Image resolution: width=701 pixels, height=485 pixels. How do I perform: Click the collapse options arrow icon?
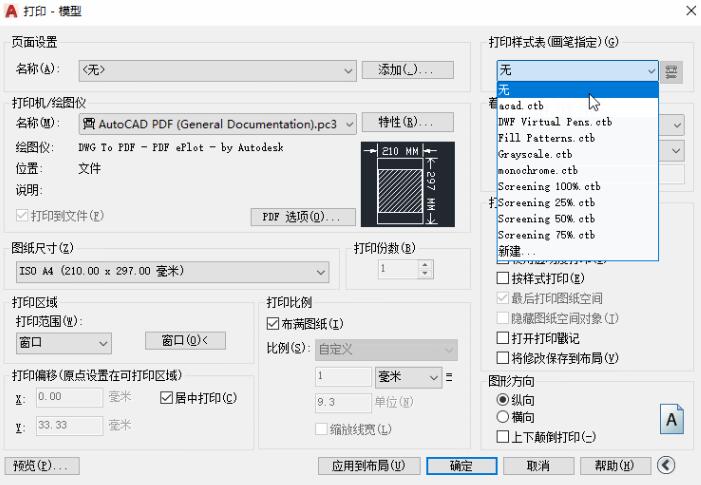(666, 465)
